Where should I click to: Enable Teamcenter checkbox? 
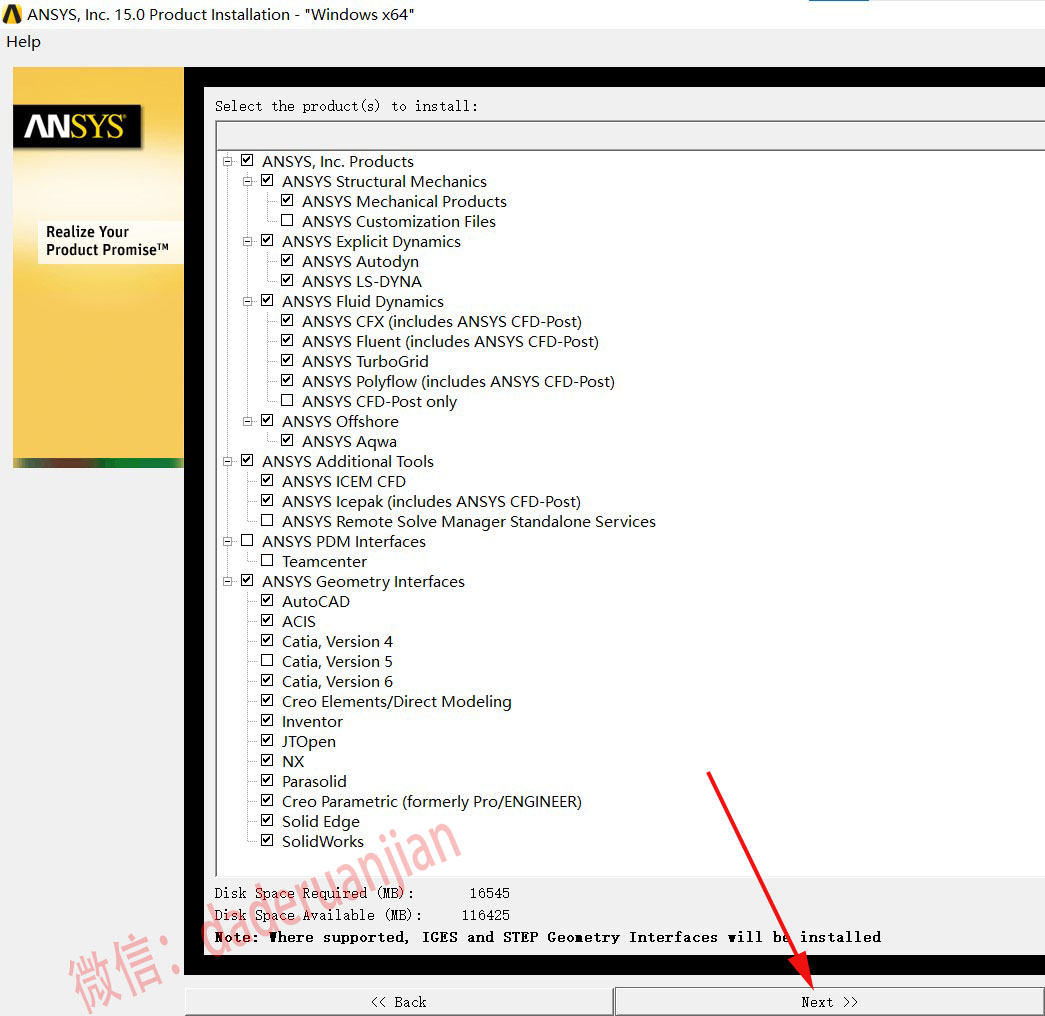[x=267, y=561]
